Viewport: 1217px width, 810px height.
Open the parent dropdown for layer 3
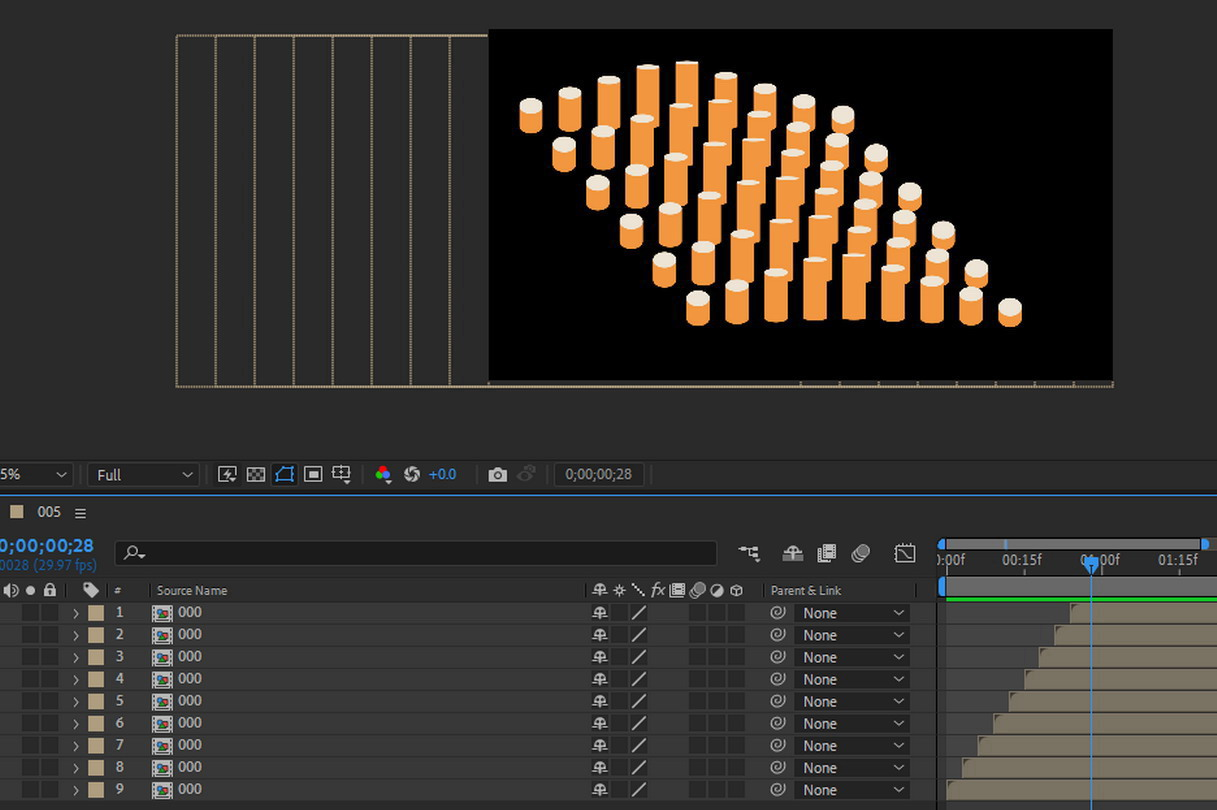pyautogui.click(x=851, y=657)
